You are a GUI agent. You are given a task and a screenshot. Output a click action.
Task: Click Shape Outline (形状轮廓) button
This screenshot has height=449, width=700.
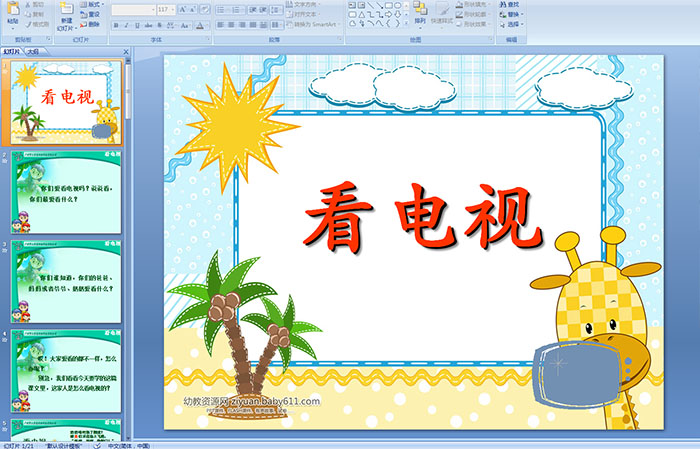472,14
